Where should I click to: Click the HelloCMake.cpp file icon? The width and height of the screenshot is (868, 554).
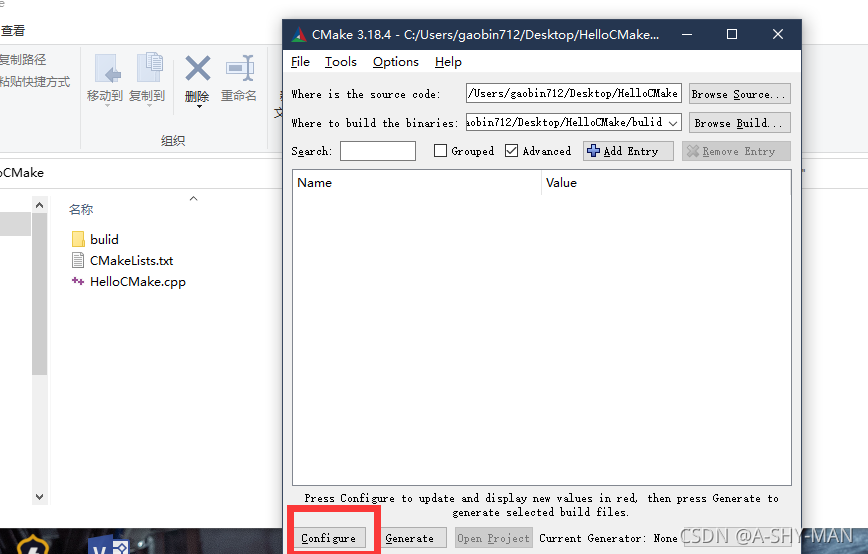78,281
